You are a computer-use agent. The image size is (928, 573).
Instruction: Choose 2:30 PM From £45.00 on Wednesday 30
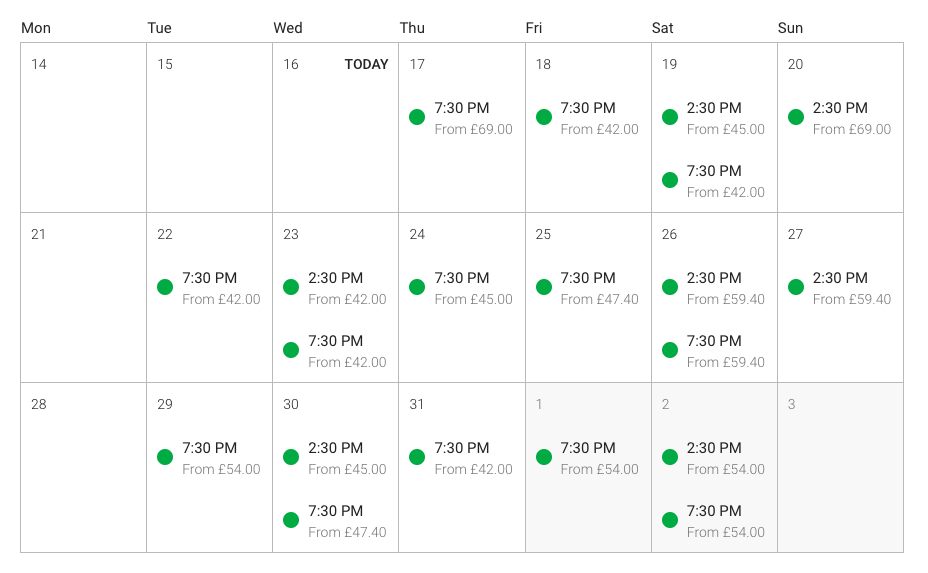pos(335,458)
